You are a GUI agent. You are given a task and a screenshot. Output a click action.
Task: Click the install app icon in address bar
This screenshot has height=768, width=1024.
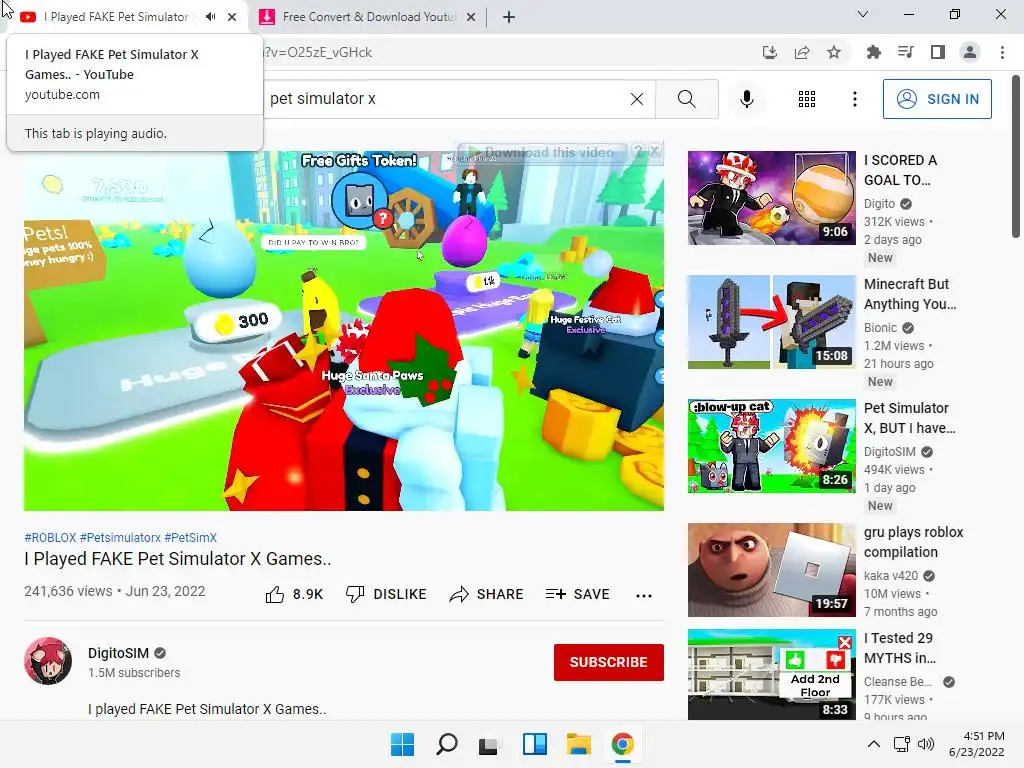(770, 52)
